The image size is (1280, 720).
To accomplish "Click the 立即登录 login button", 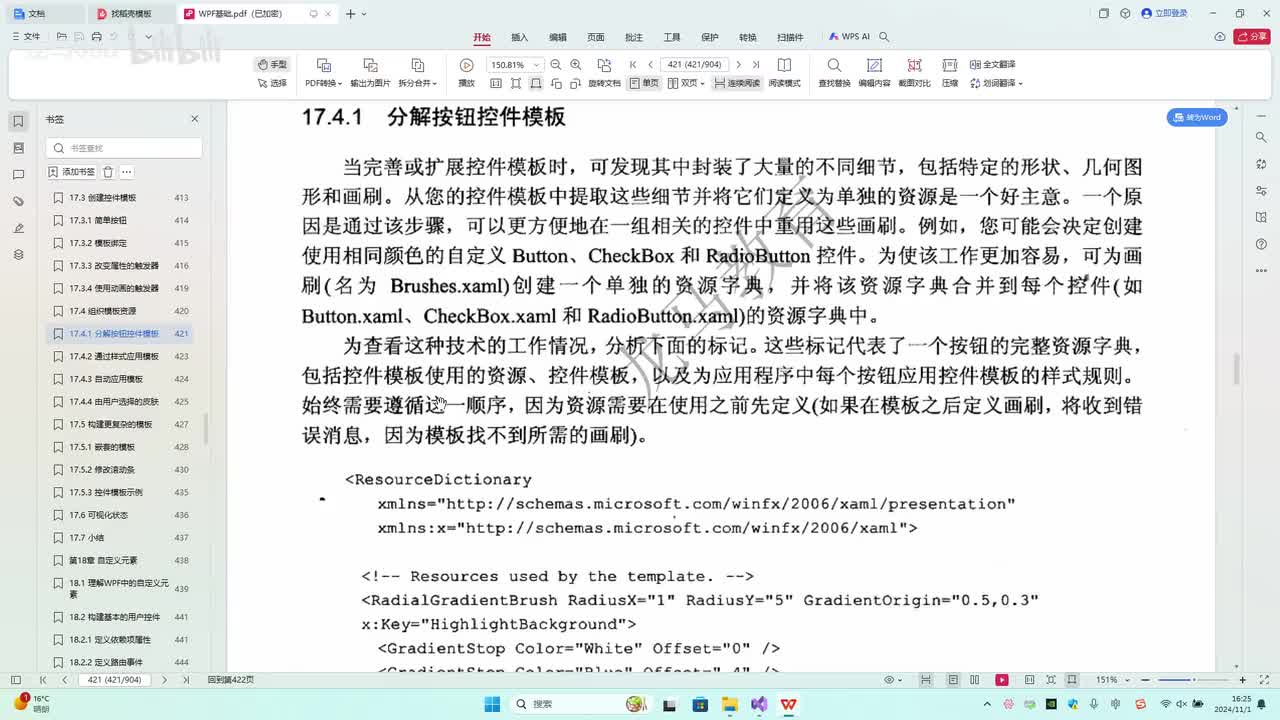I will 1166,13.
